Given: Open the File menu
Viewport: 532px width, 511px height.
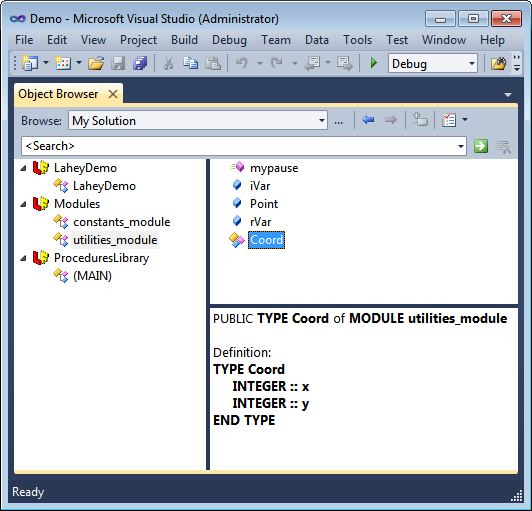Looking at the screenshot, I should [x=24, y=40].
